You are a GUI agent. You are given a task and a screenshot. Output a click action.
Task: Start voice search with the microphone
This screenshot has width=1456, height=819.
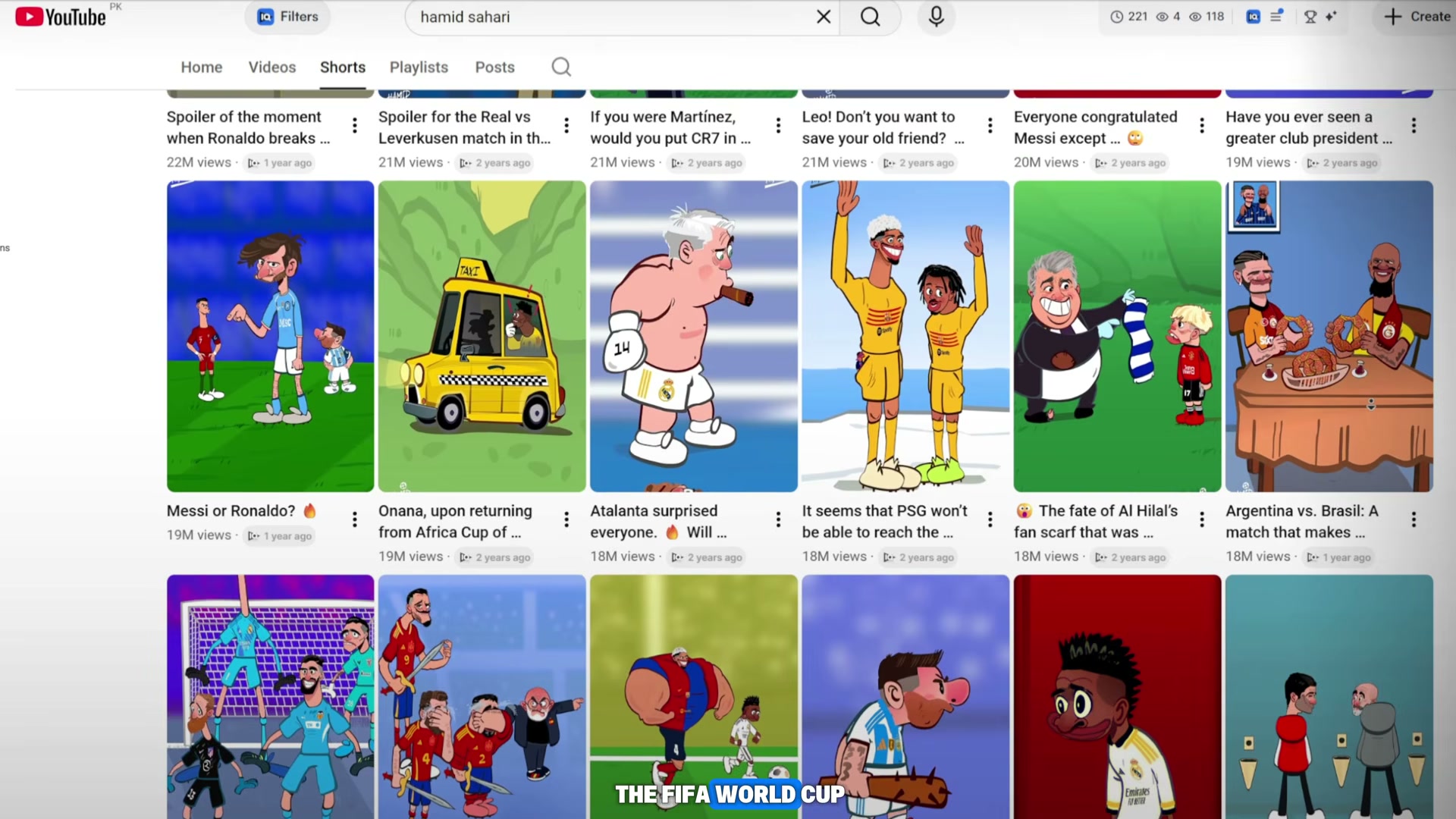pyautogui.click(x=937, y=17)
